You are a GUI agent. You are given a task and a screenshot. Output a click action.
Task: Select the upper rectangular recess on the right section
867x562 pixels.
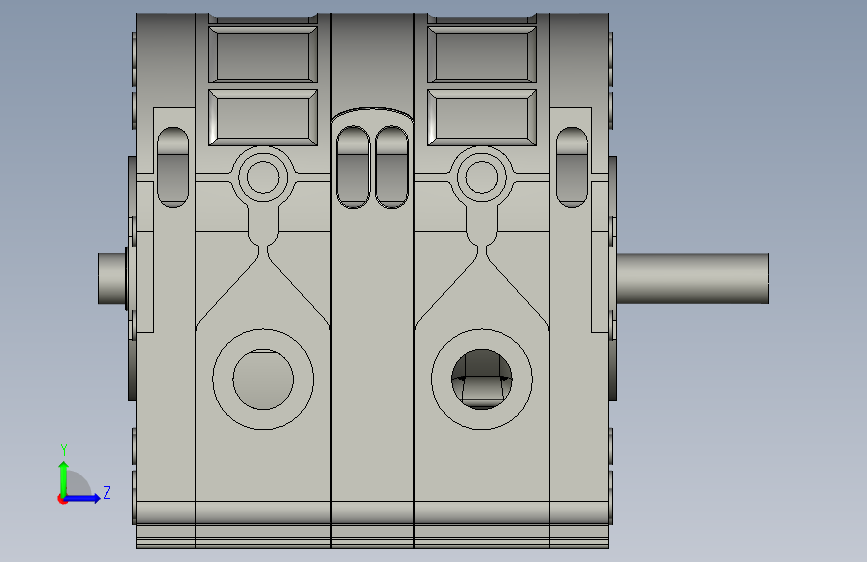point(482,54)
